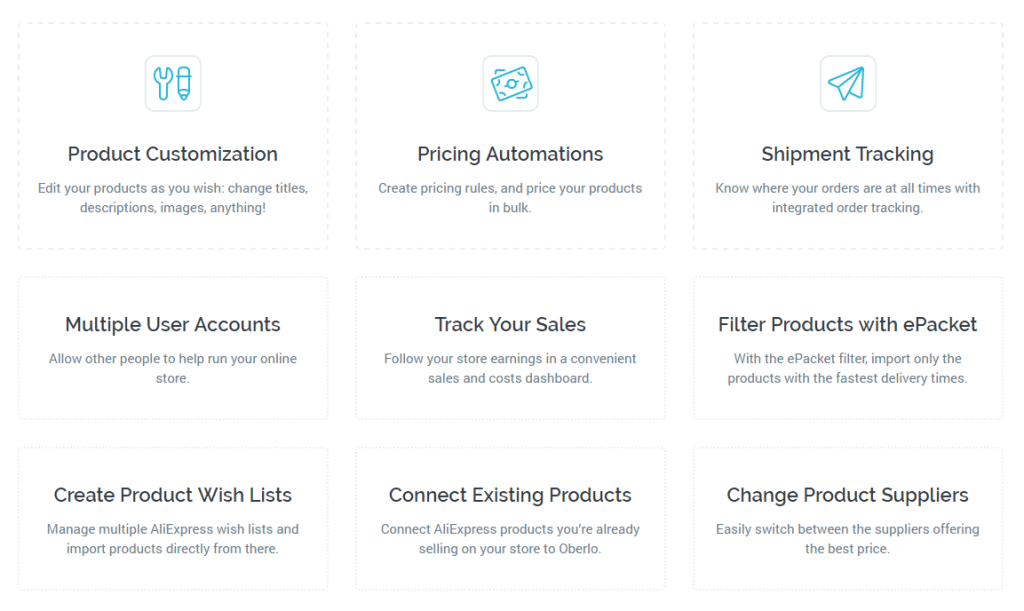
Task: Click the 'Follow your store earnings' description
Action: [x=510, y=368]
